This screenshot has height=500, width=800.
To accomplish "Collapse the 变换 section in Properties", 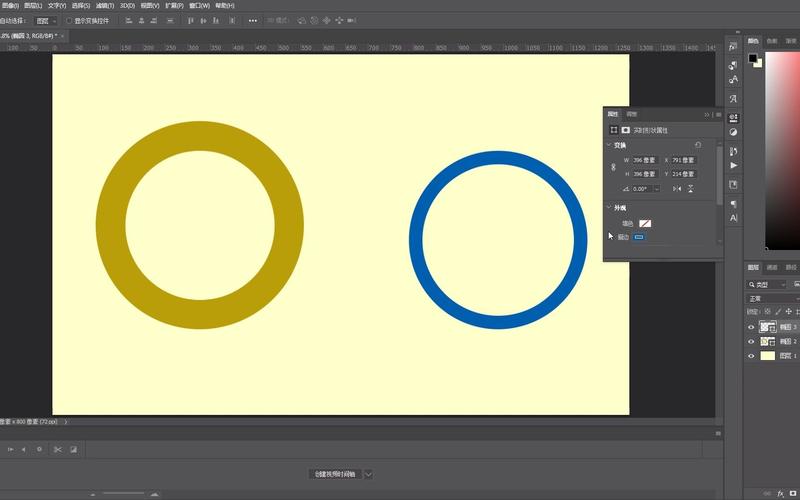I will click(608, 146).
